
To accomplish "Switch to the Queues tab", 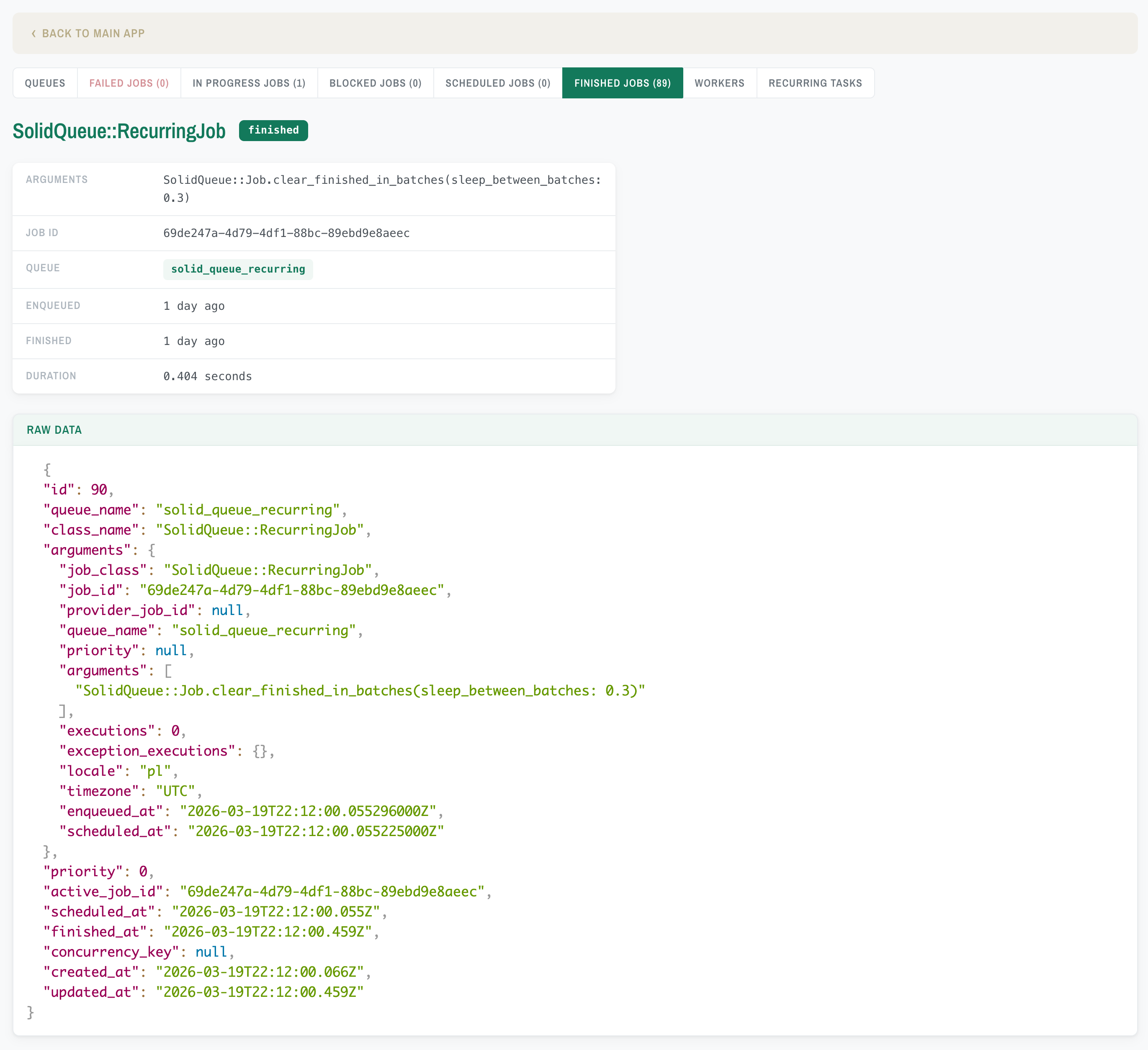I will point(45,82).
